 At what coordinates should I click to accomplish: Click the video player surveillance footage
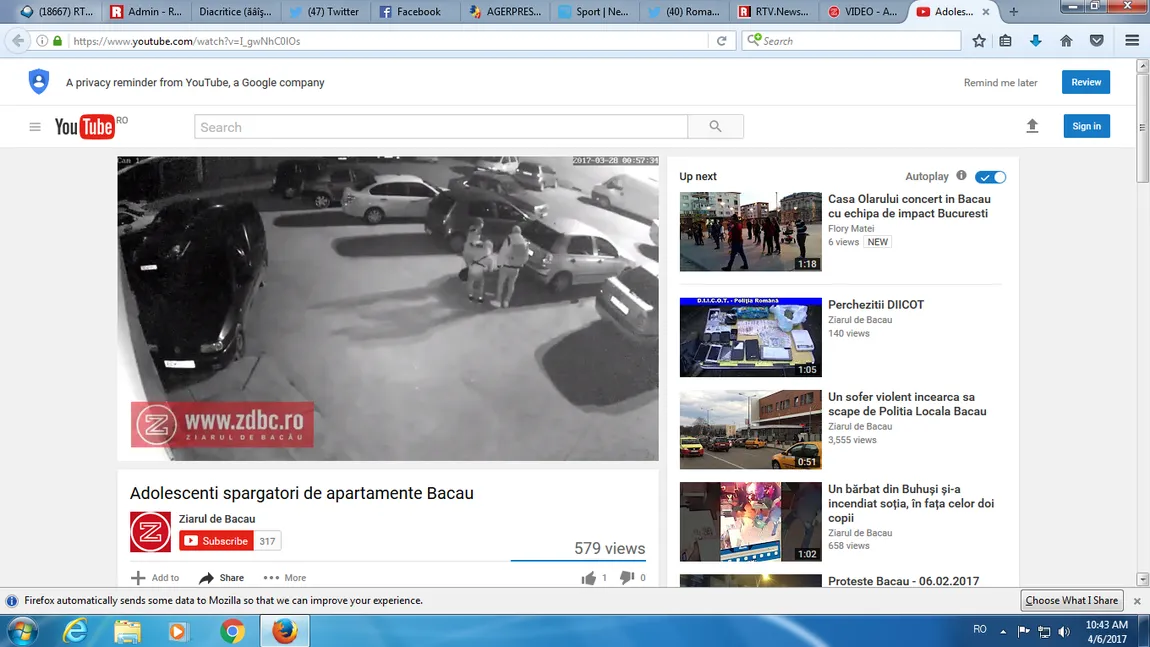(388, 308)
